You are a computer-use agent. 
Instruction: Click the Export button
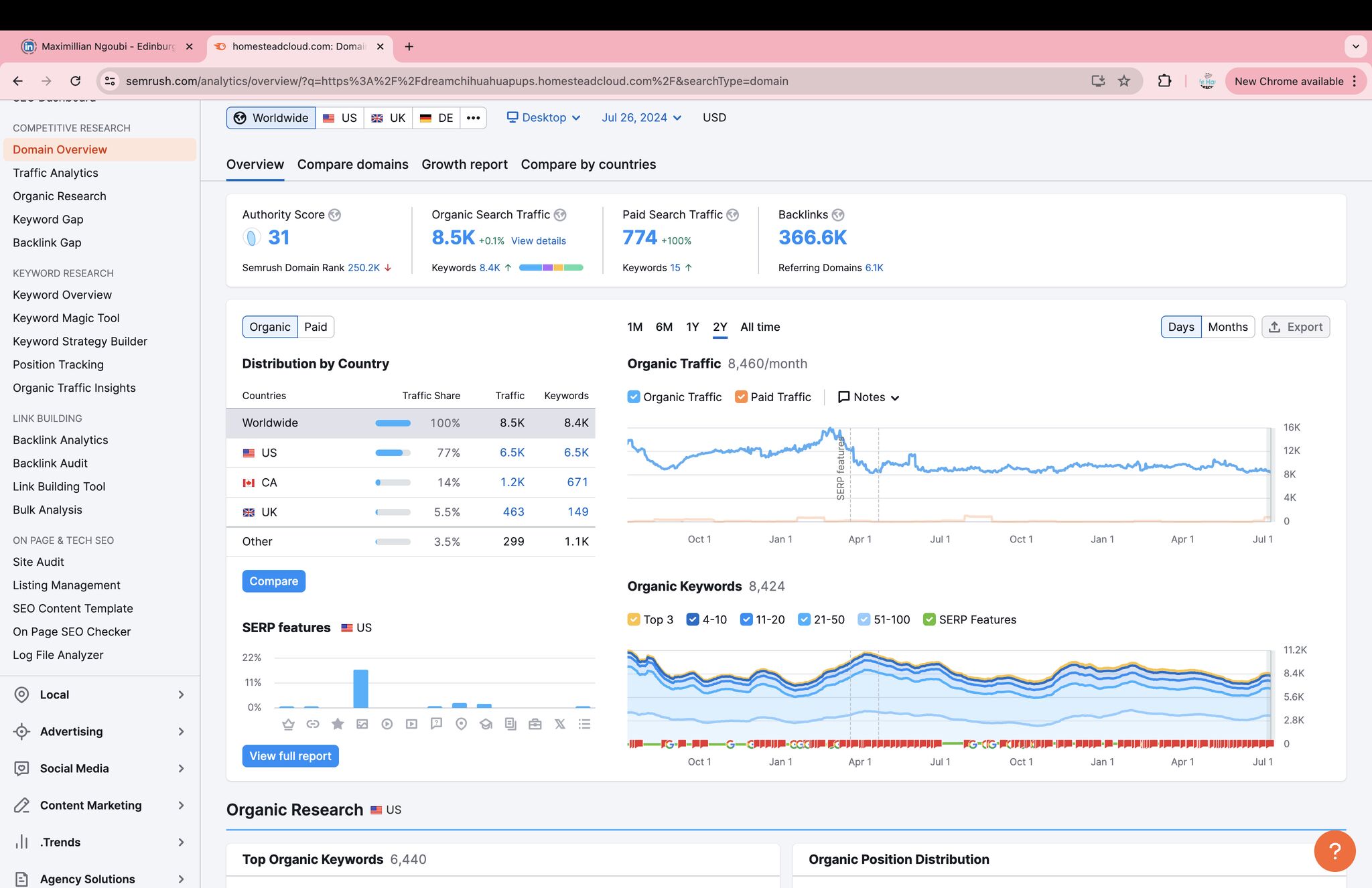(1296, 327)
